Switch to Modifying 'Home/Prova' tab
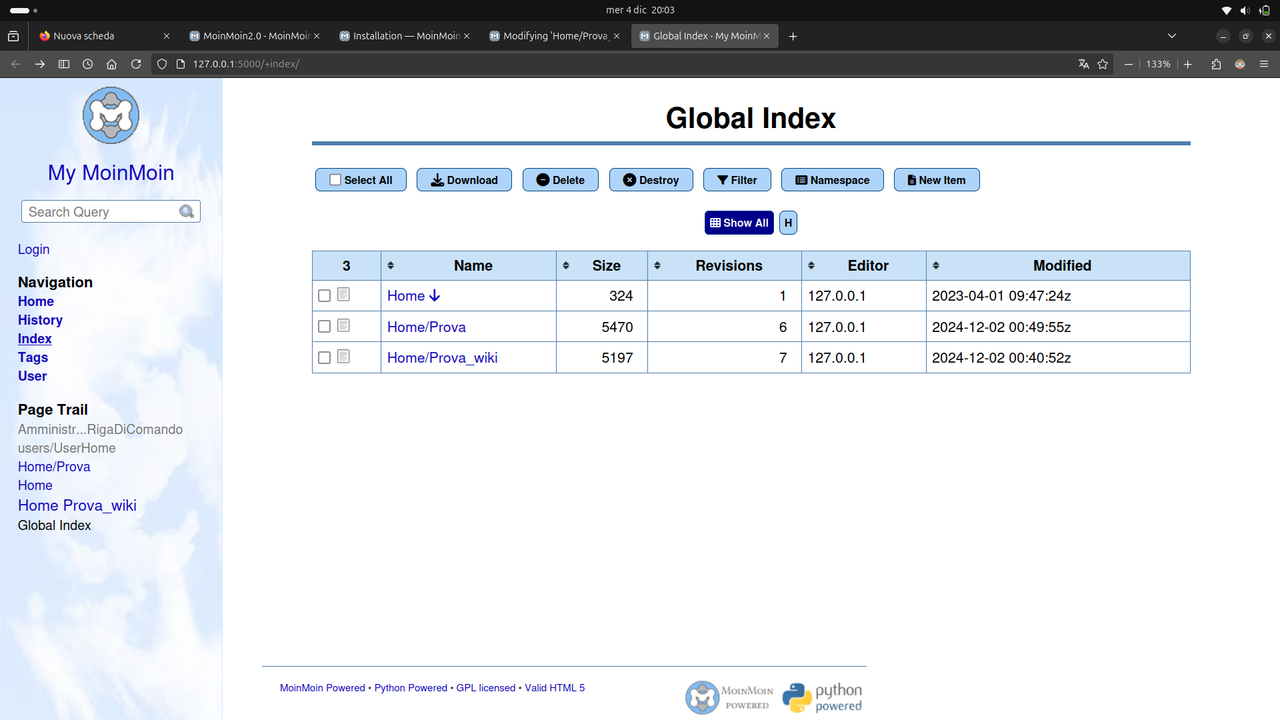 click(555, 36)
